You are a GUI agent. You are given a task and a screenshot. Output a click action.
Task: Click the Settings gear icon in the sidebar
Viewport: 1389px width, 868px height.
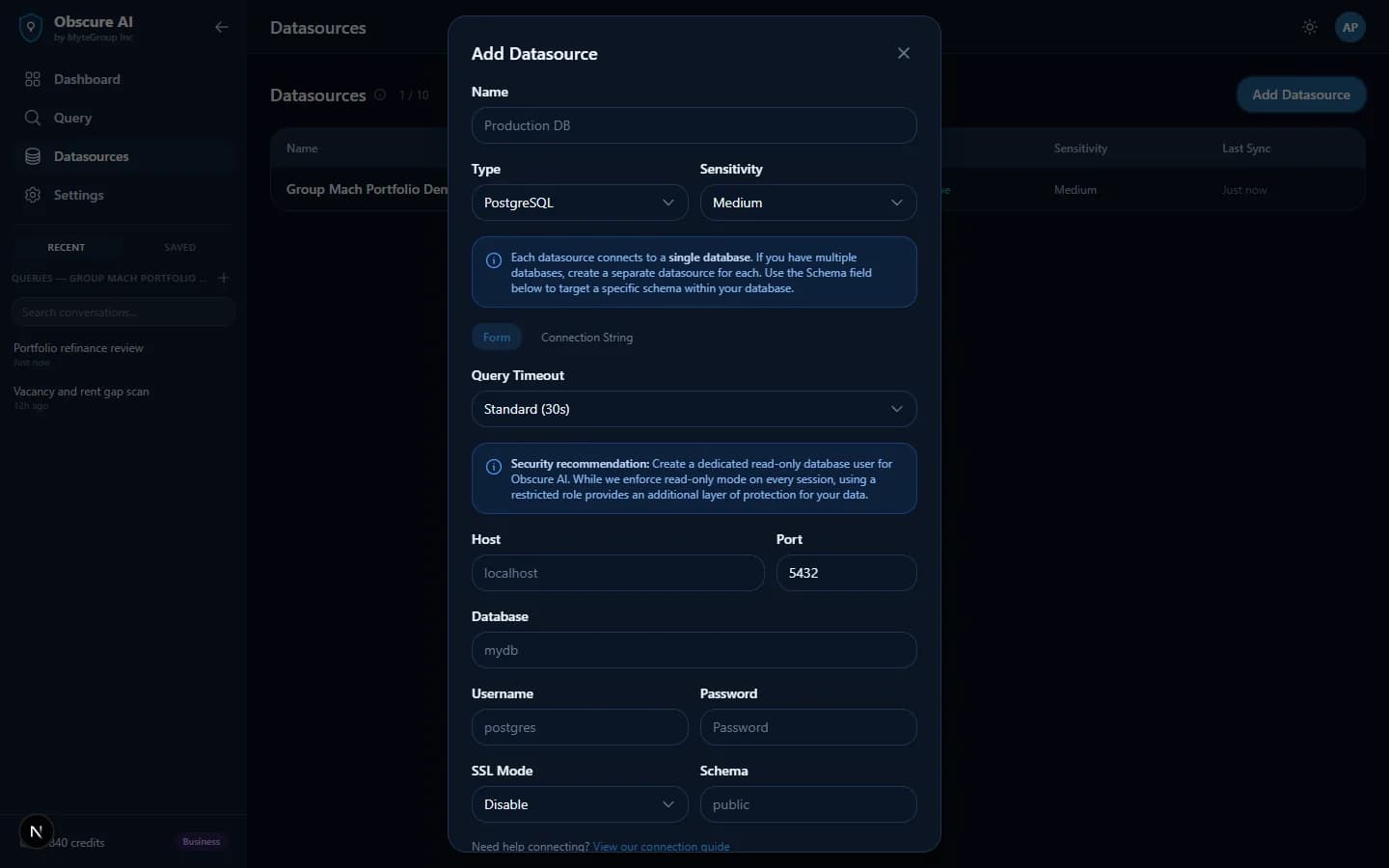(x=33, y=195)
